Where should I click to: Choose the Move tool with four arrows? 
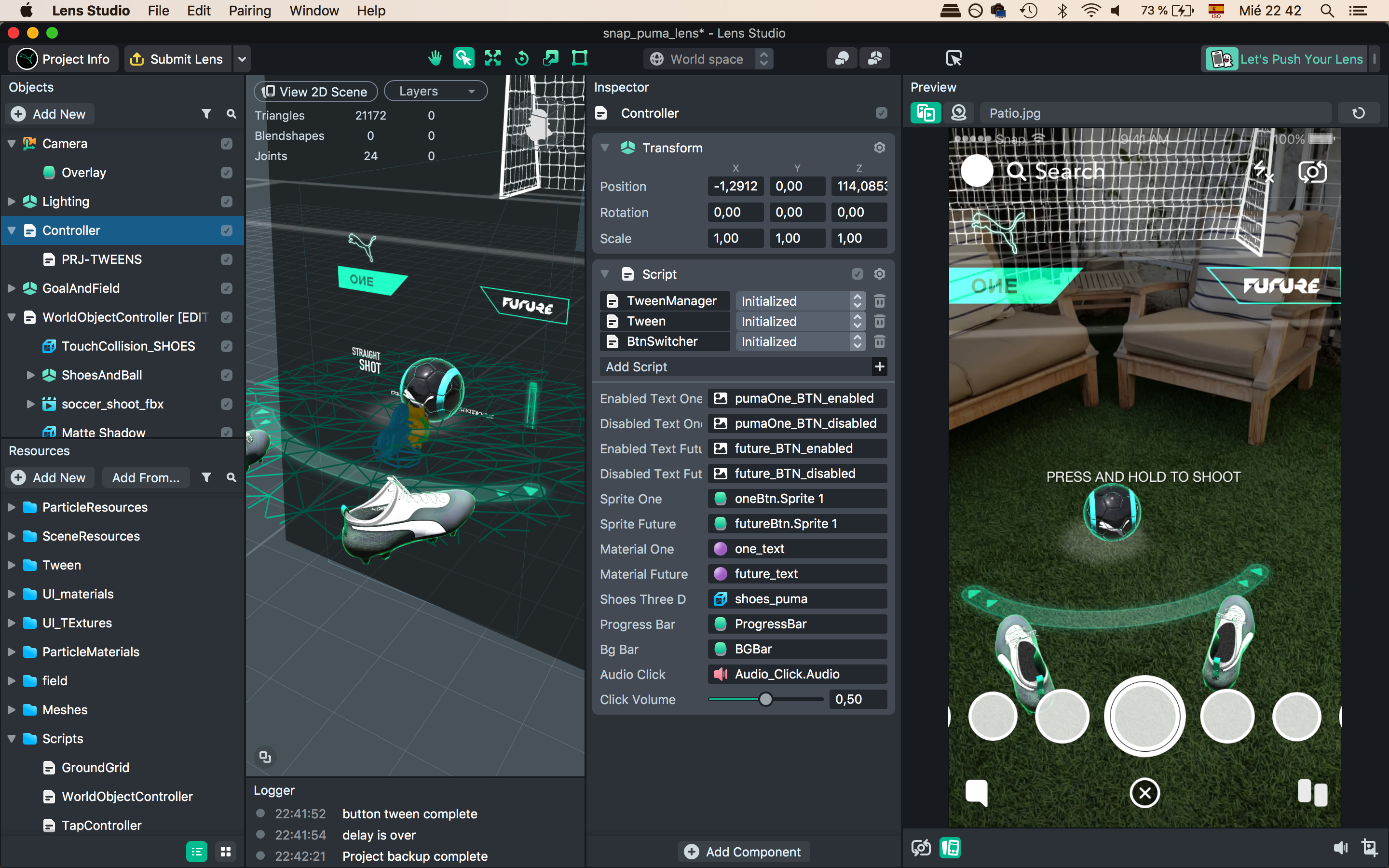click(x=493, y=58)
